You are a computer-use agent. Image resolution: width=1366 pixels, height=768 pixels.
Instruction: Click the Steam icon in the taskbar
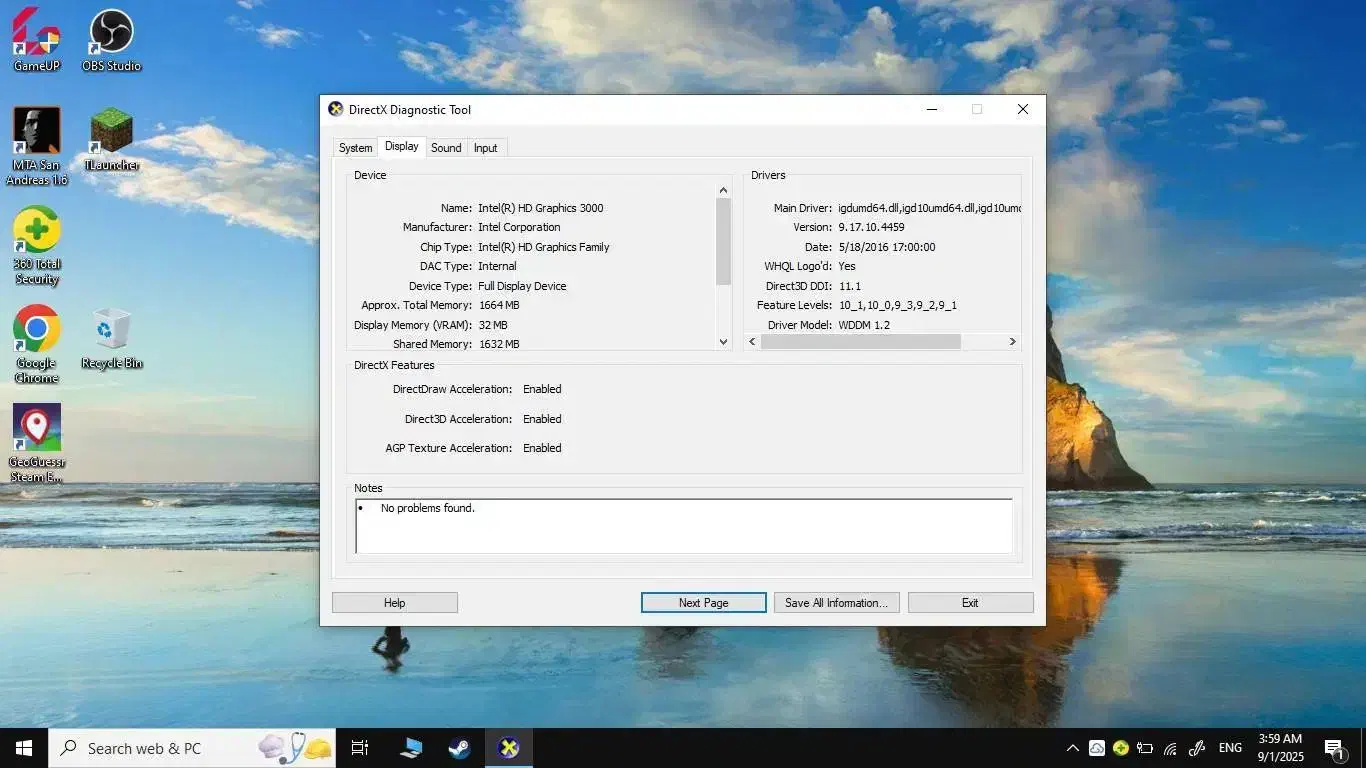point(459,748)
